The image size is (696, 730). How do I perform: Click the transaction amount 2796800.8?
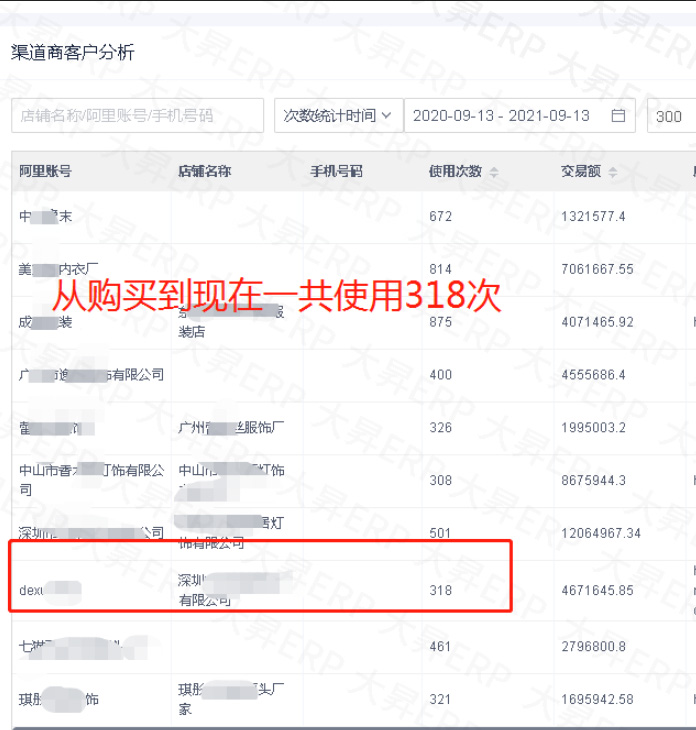pos(593,646)
